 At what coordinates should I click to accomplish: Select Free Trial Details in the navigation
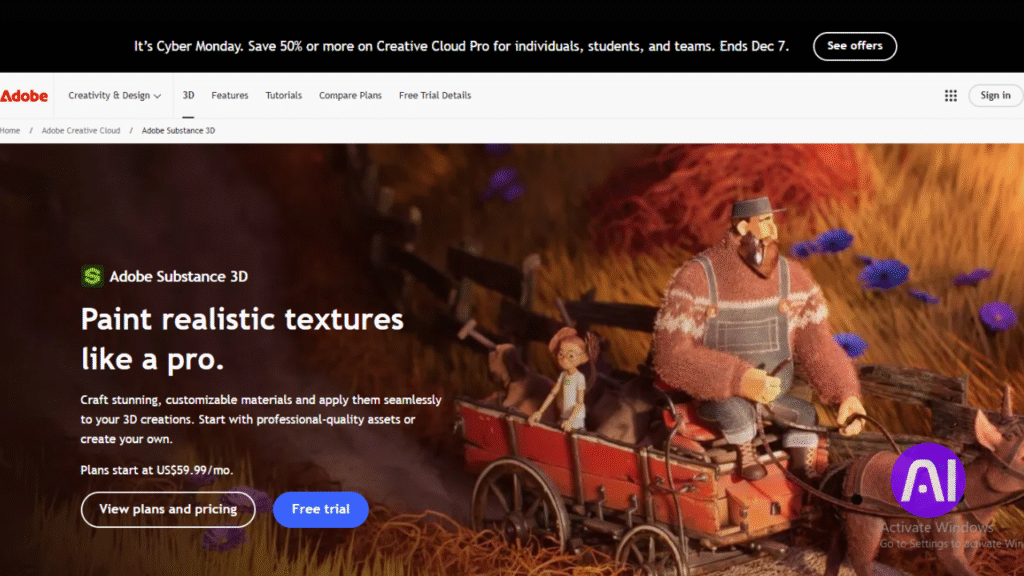coord(434,95)
